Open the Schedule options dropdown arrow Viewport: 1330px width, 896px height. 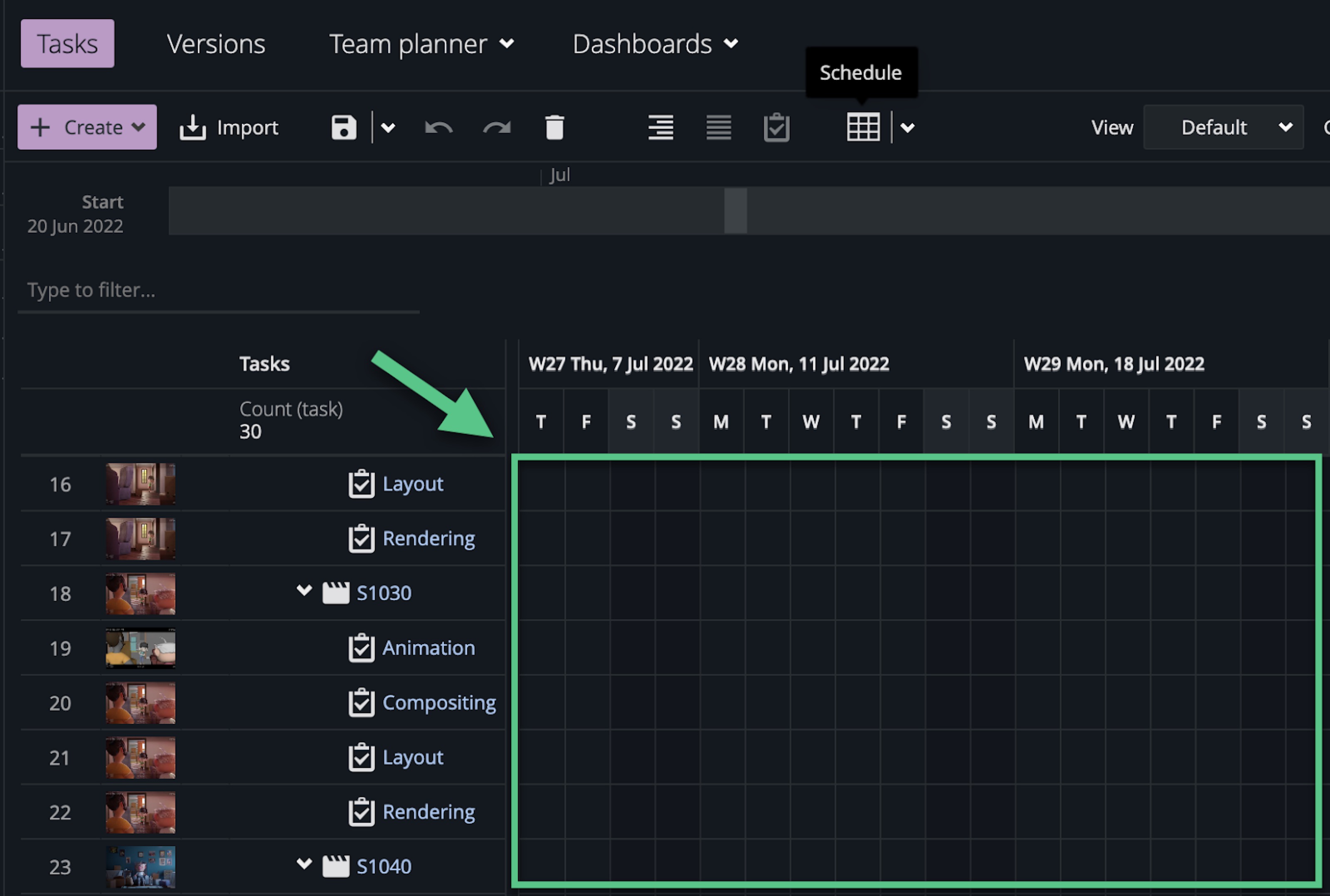coord(907,127)
